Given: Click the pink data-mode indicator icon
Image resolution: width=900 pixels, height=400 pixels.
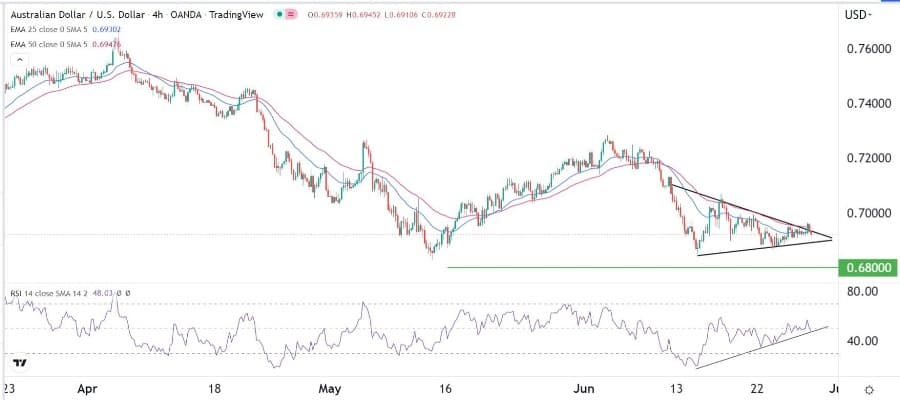Looking at the screenshot, I should (290, 15).
